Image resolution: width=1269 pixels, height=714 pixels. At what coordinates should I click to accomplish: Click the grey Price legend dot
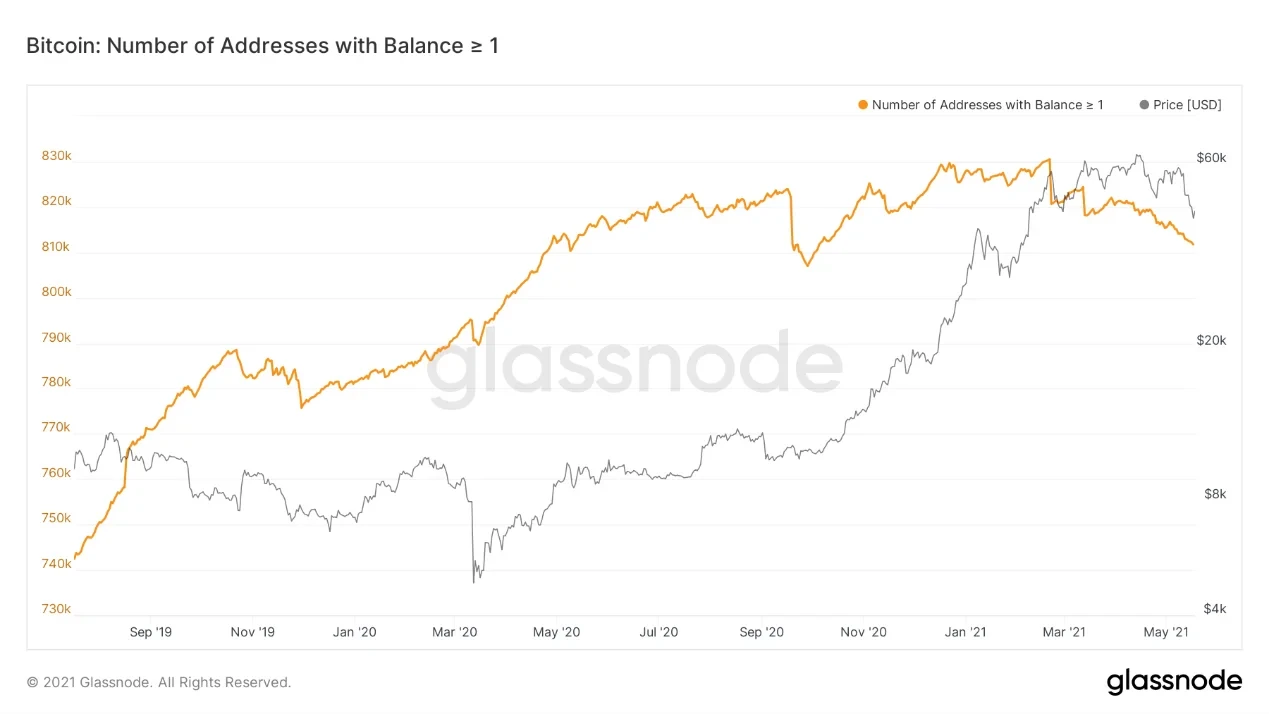click(1144, 105)
